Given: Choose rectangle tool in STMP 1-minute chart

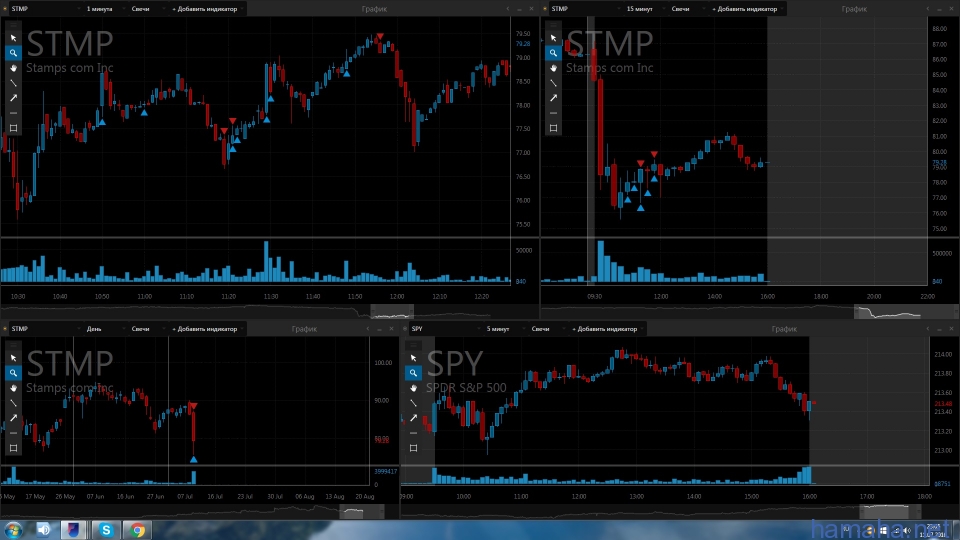Looking at the screenshot, I should tap(13, 128).
